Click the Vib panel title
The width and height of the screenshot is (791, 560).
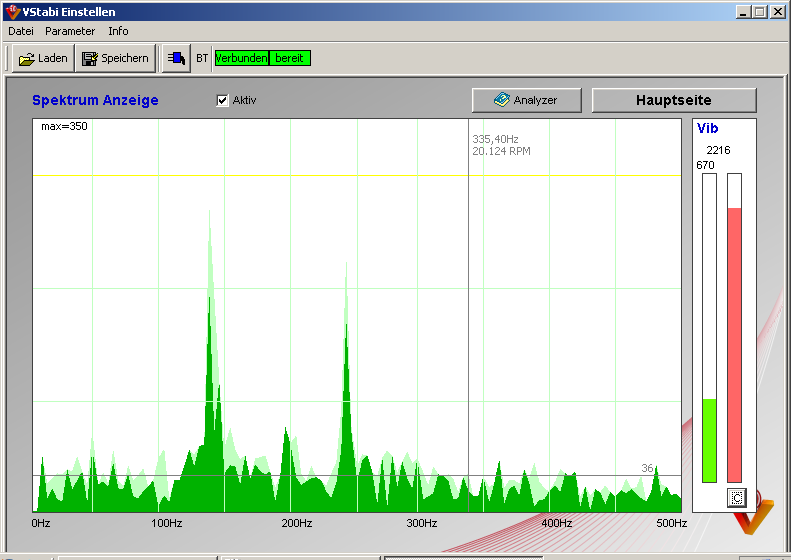pos(707,128)
